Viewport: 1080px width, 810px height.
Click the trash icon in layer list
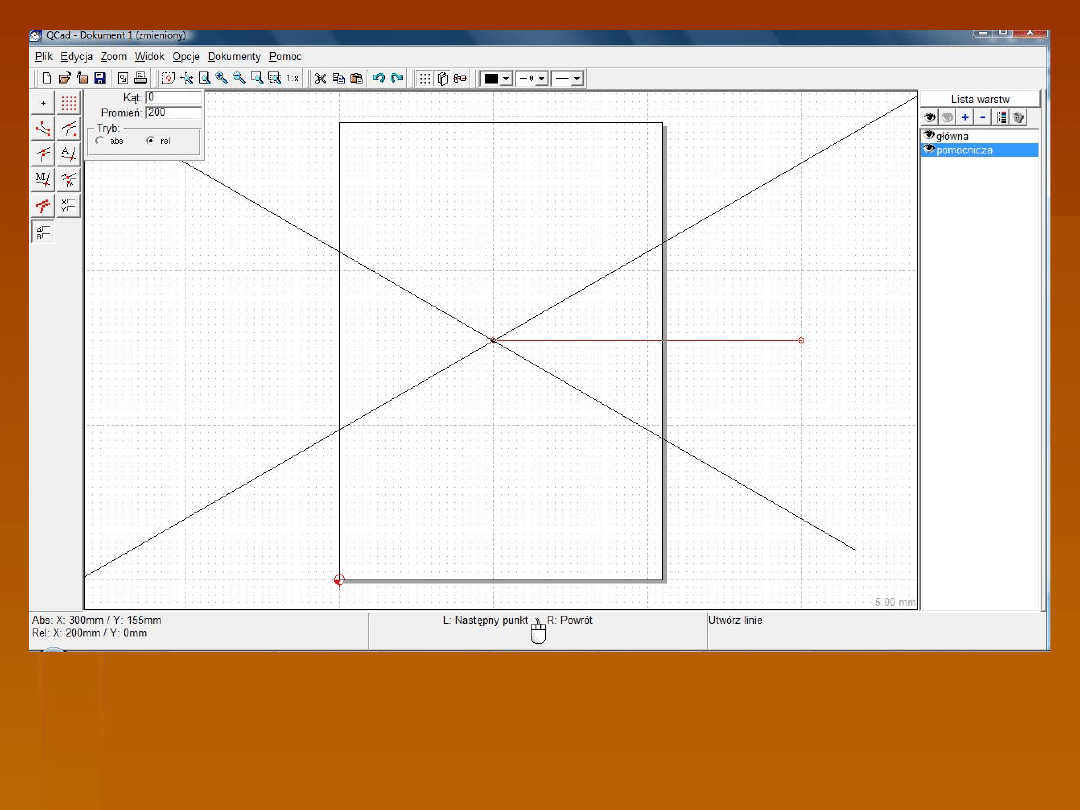pos(1018,117)
